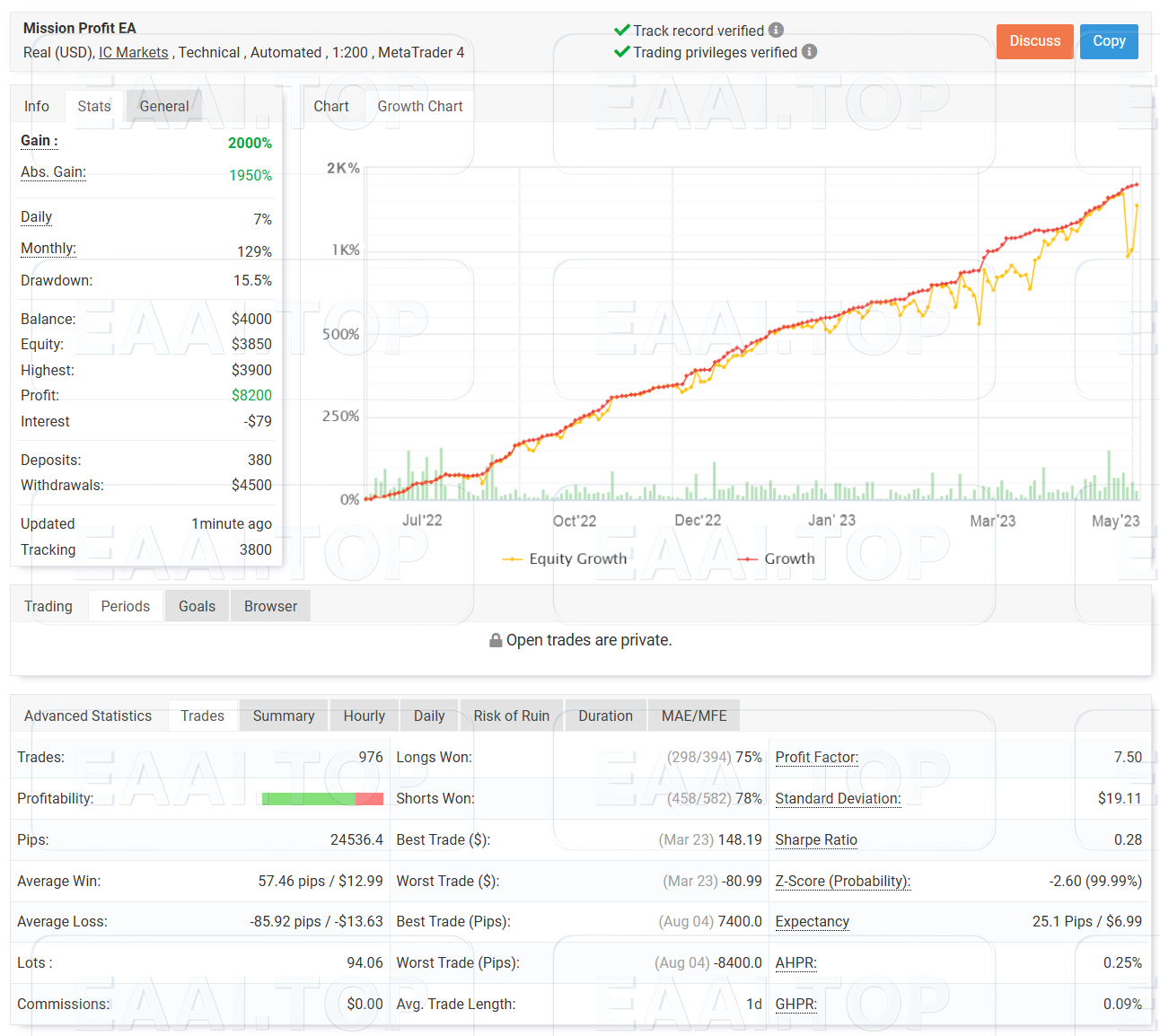This screenshot has height=1036, width=1160.
Task: Open the IC Markets broker link
Action: click(134, 53)
